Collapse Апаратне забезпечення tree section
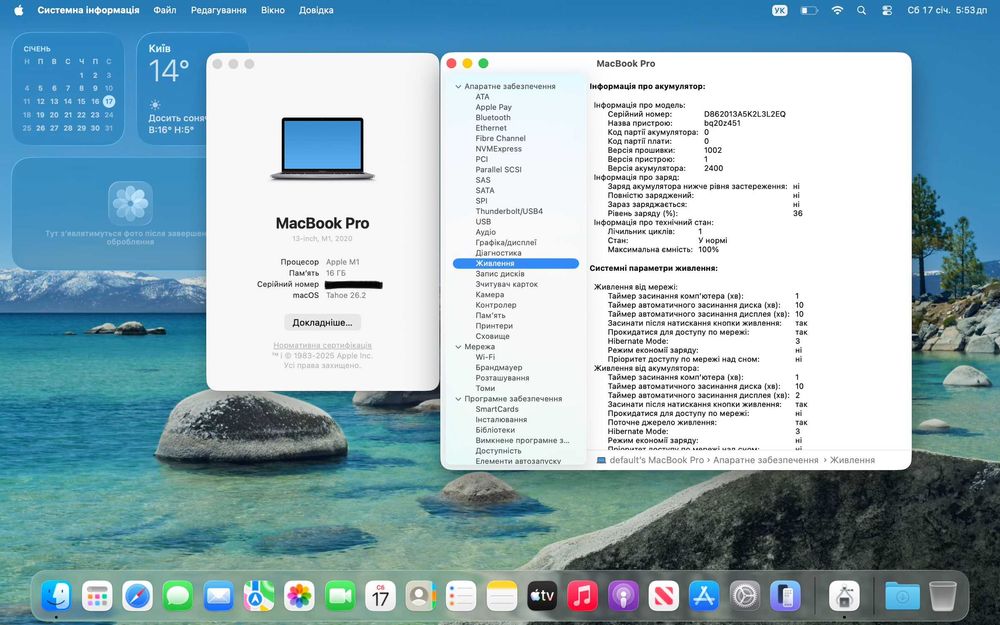 tap(458, 86)
